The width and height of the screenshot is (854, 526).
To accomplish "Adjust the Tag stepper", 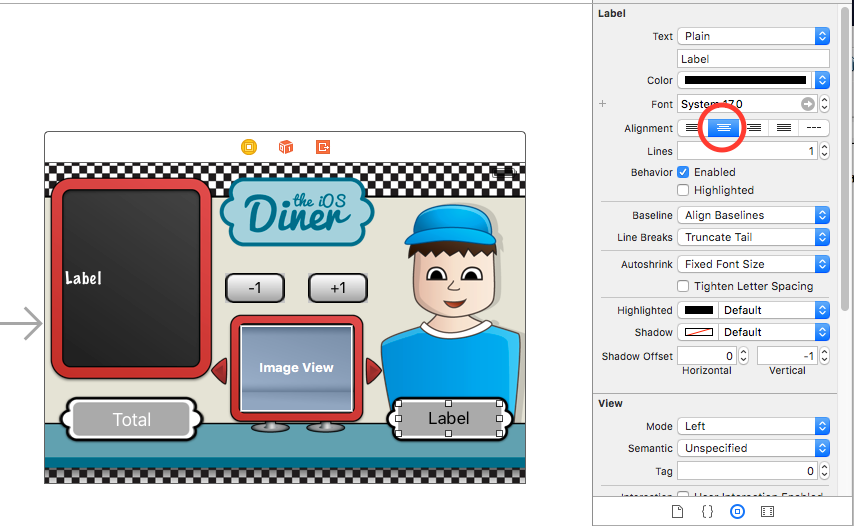I will (x=824, y=471).
